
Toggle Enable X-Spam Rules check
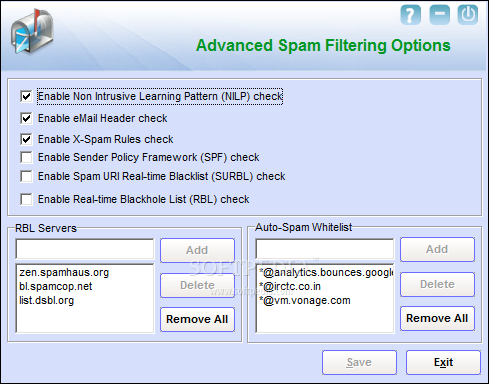(x=26, y=139)
